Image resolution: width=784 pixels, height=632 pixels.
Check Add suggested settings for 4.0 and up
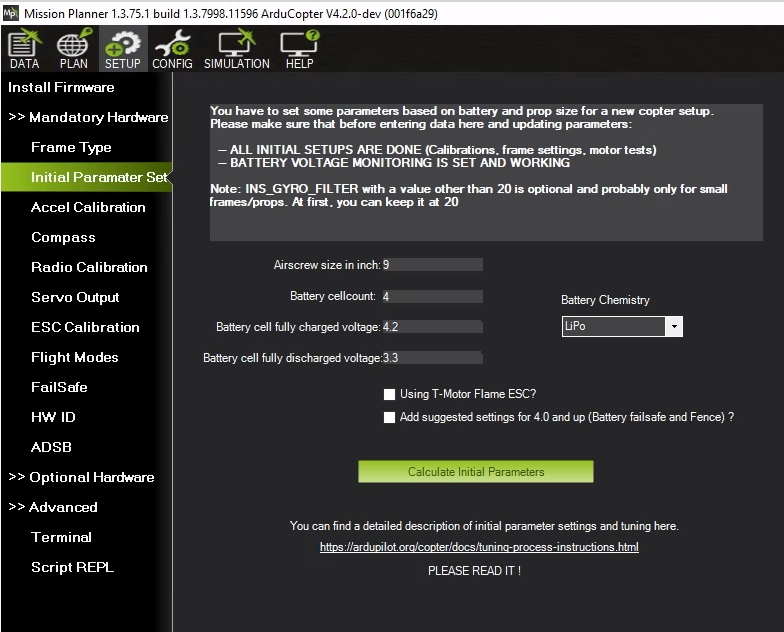click(x=390, y=418)
